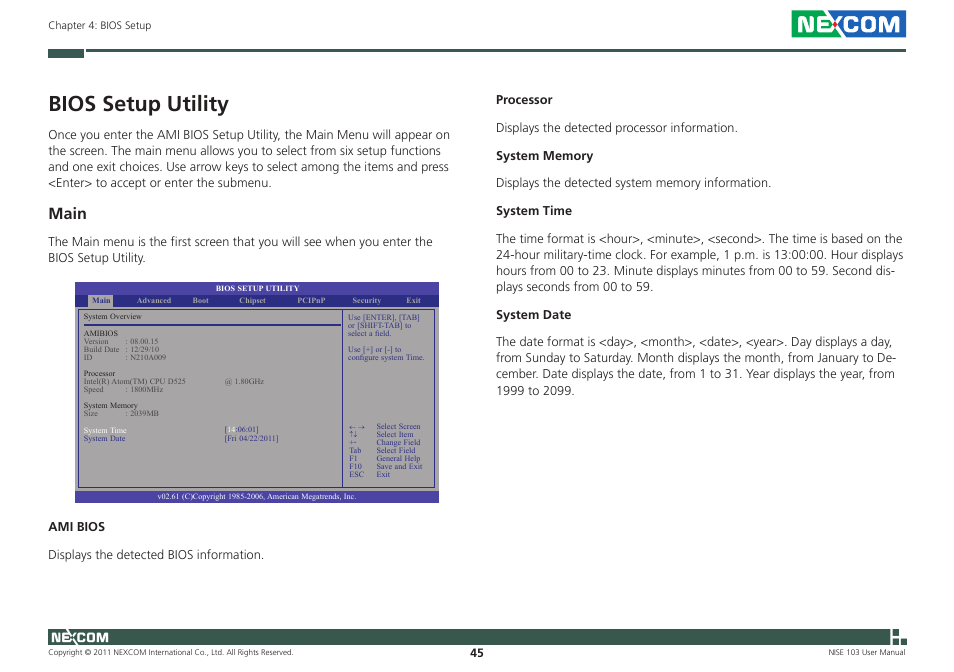Screen dimensions: 954x672
Task: Click the Version 08.00.15 line
Action: point(121,341)
